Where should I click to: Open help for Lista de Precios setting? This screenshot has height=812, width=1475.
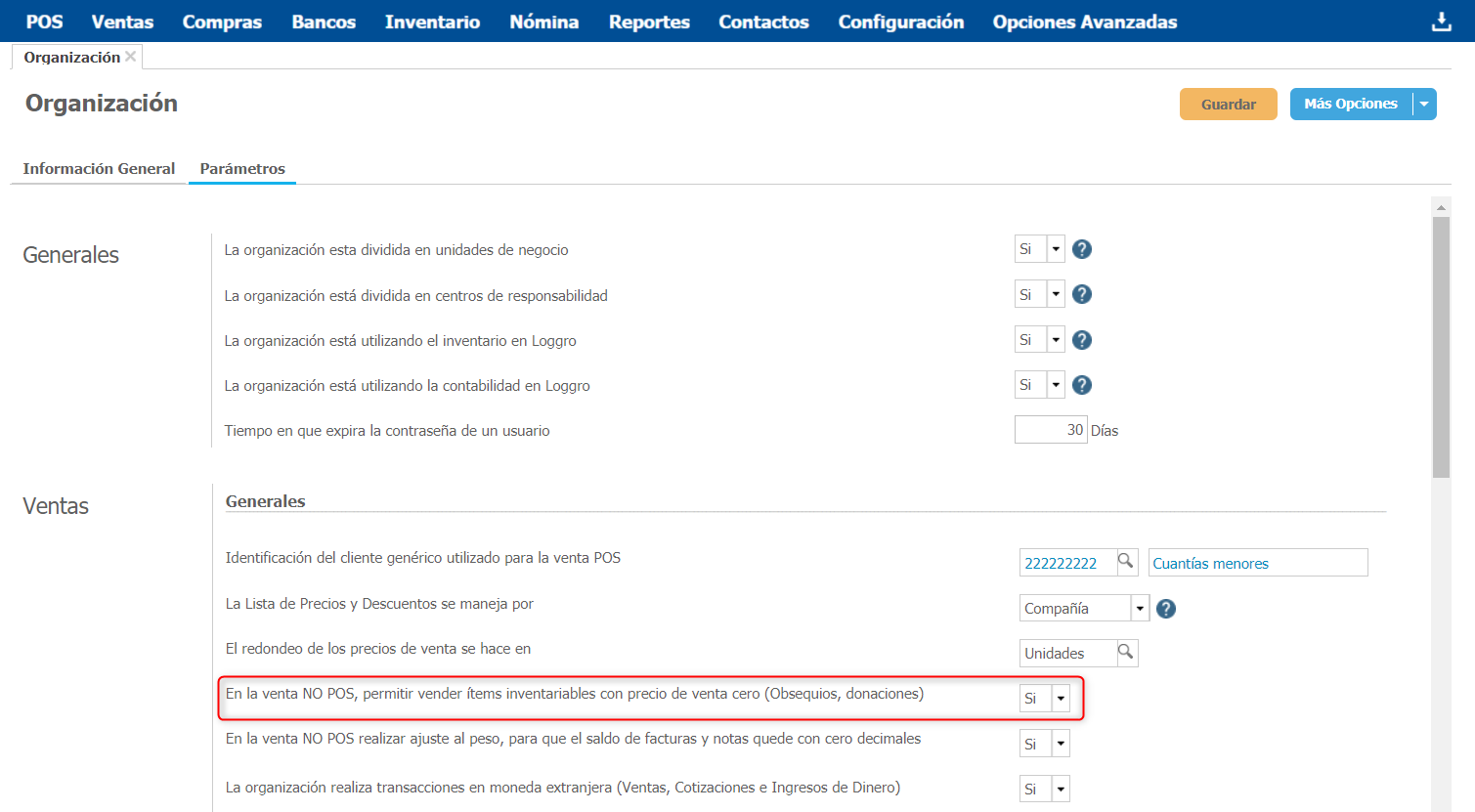[x=1165, y=609]
